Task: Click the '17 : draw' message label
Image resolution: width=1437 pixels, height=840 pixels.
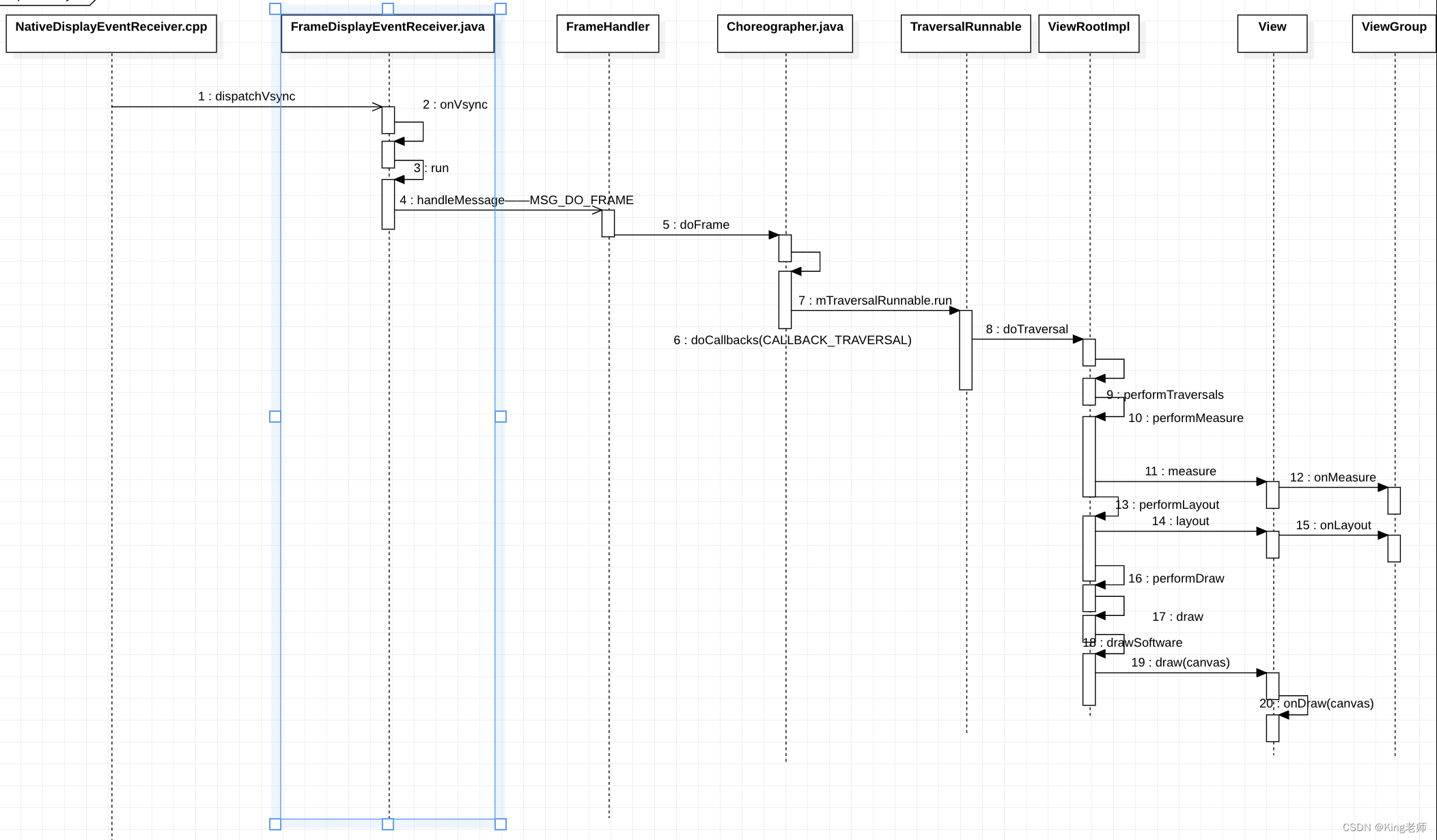Action: [1177, 617]
